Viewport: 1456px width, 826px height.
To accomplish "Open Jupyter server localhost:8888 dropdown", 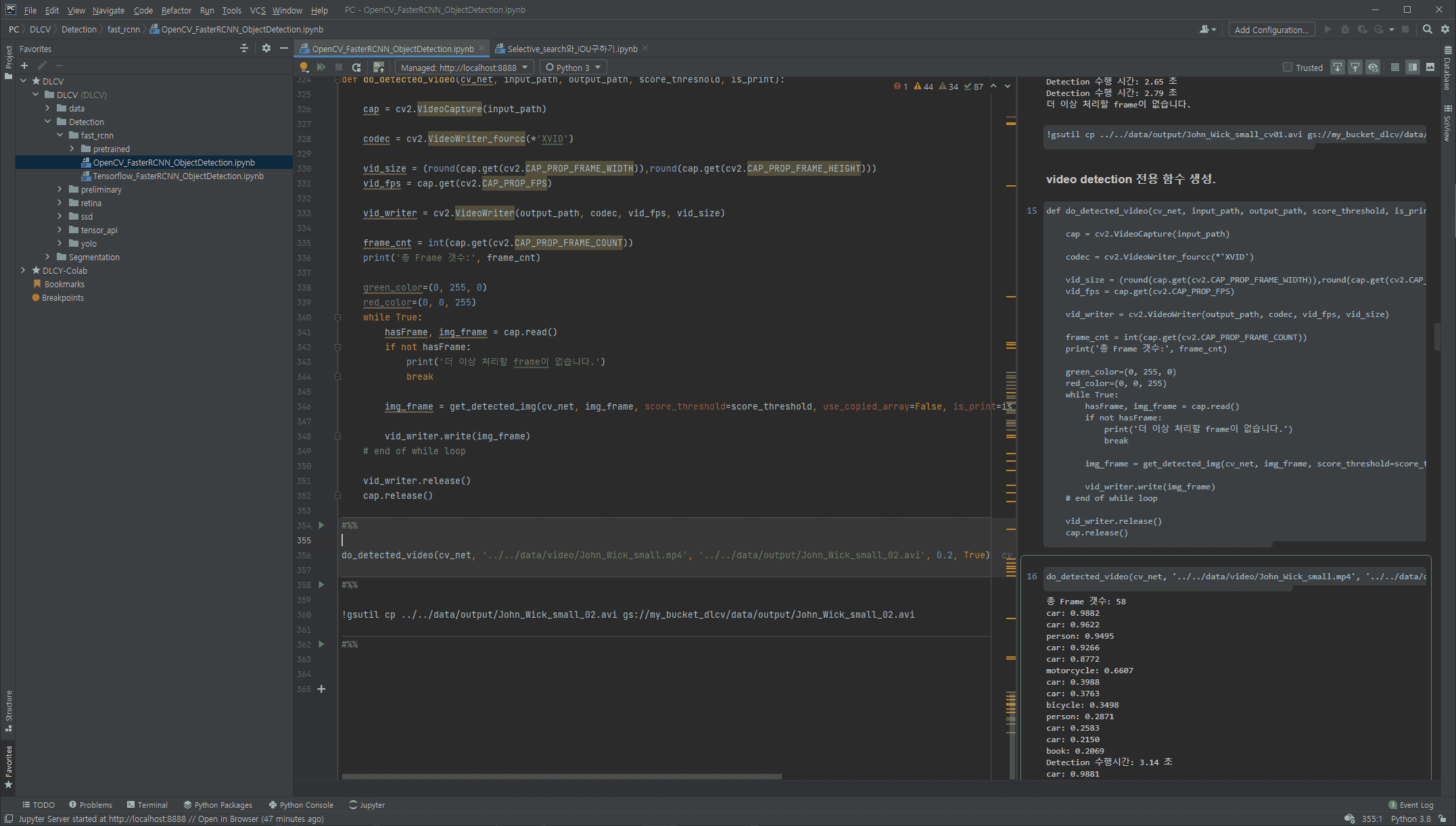I will click(x=464, y=67).
